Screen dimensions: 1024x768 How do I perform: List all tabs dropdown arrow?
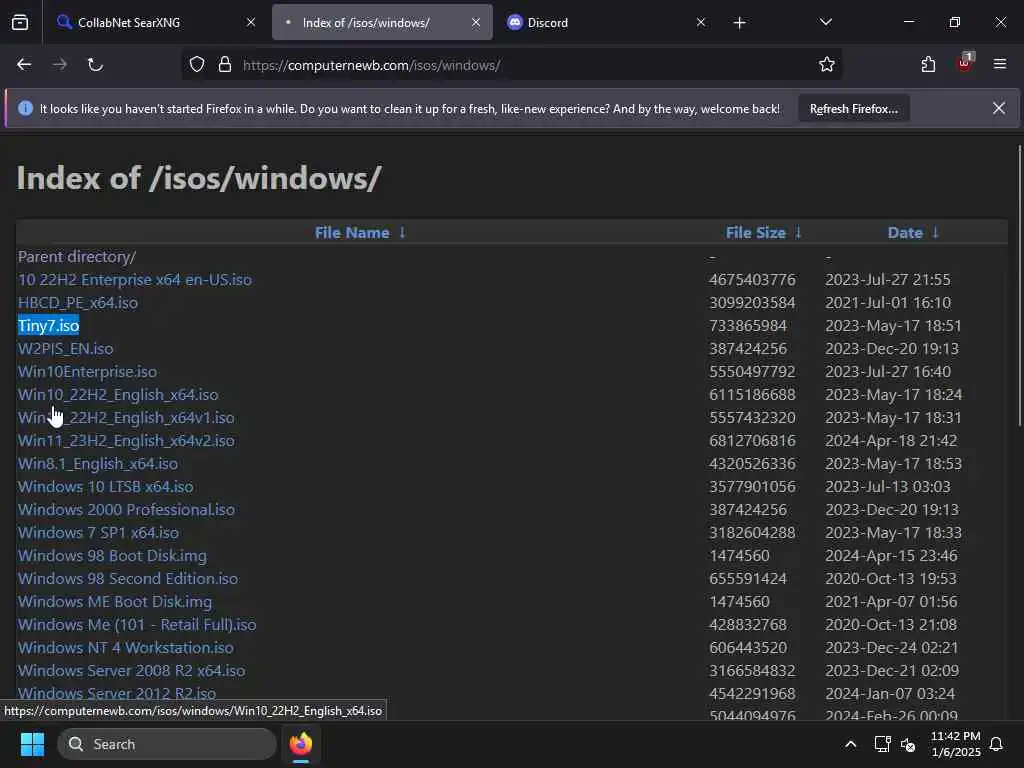[825, 22]
